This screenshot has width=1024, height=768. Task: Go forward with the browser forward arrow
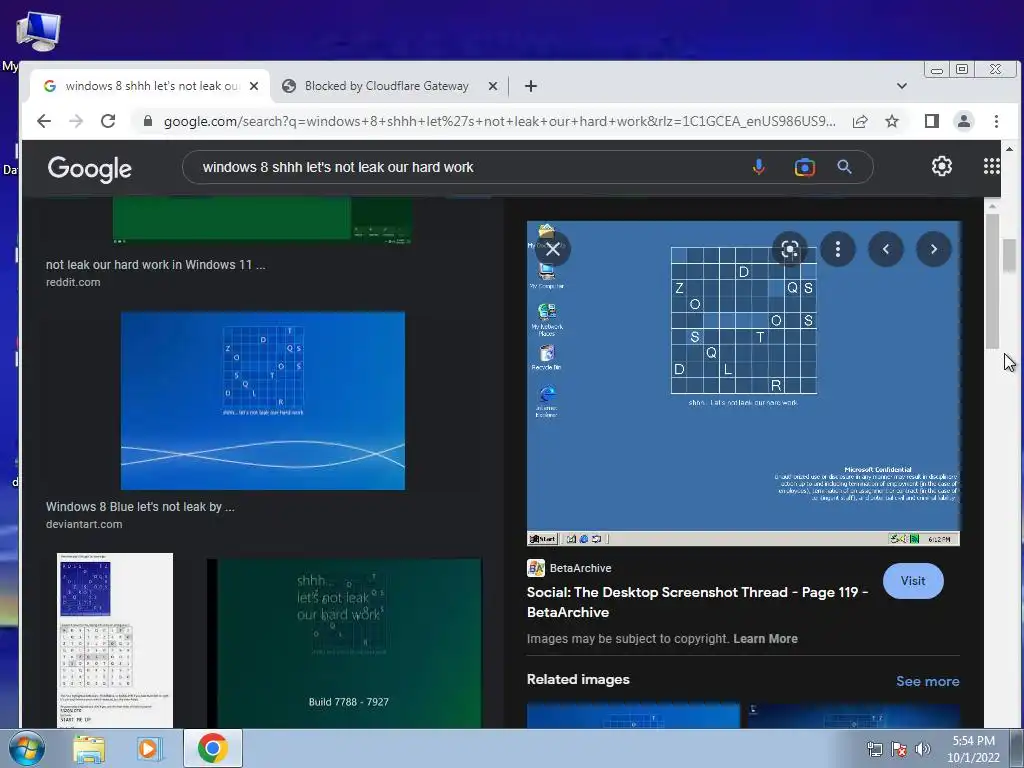(76, 121)
